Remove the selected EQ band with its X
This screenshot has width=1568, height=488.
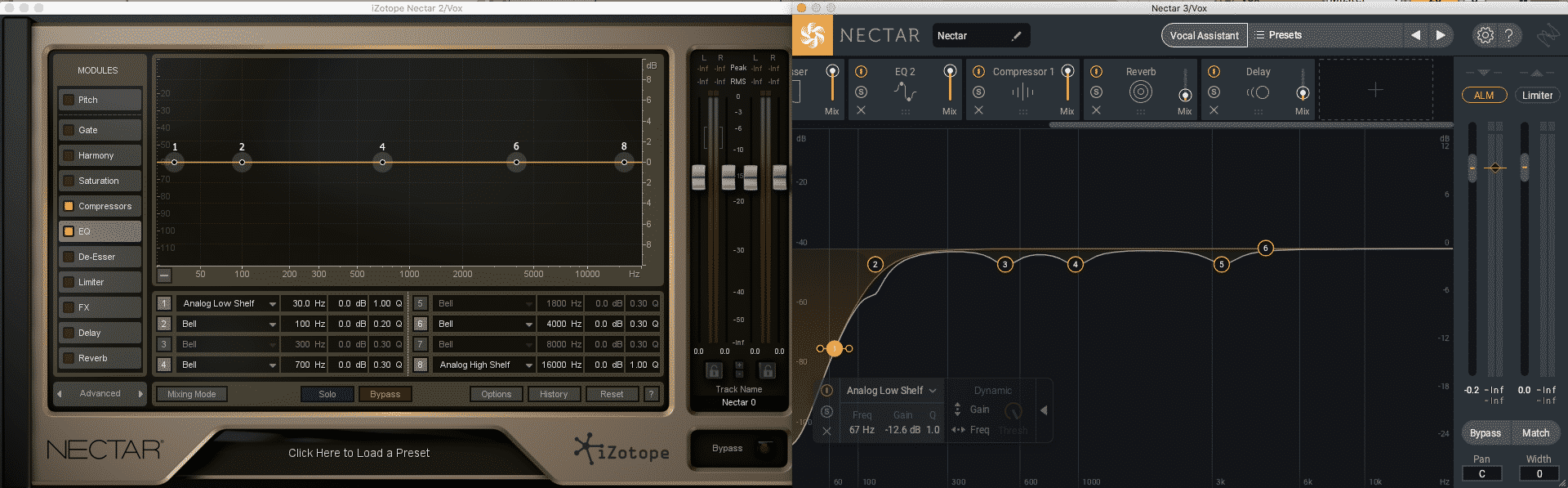pyautogui.click(x=826, y=431)
